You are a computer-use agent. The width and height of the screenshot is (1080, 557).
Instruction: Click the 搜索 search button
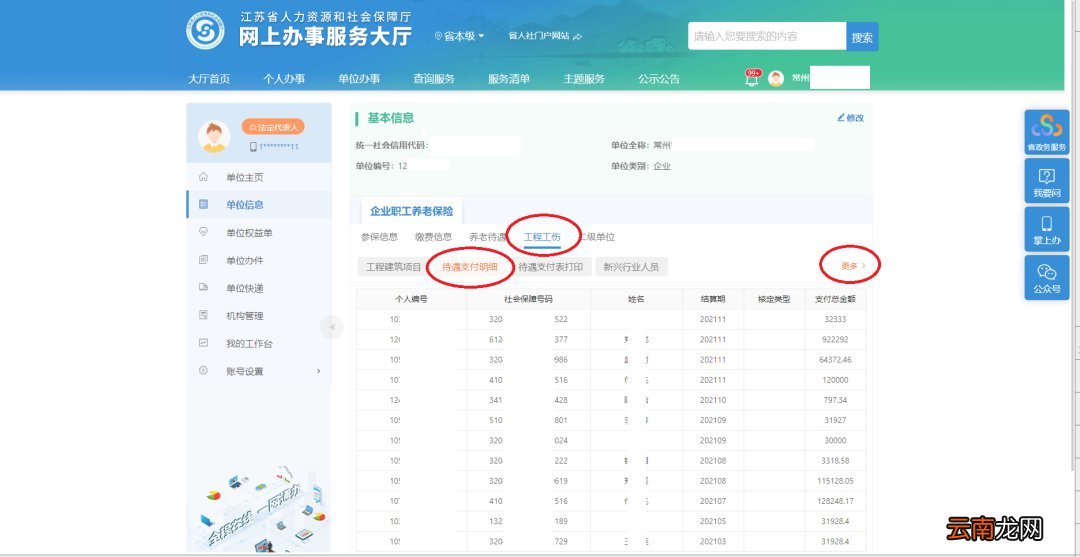(862, 36)
